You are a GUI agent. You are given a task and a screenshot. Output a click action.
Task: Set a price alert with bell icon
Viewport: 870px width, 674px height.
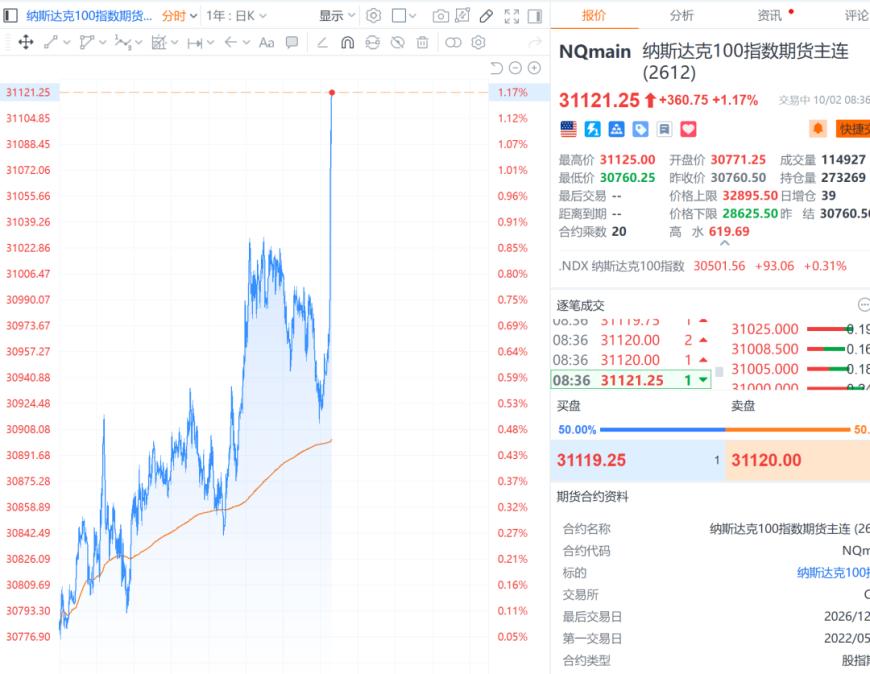pos(818,129)
